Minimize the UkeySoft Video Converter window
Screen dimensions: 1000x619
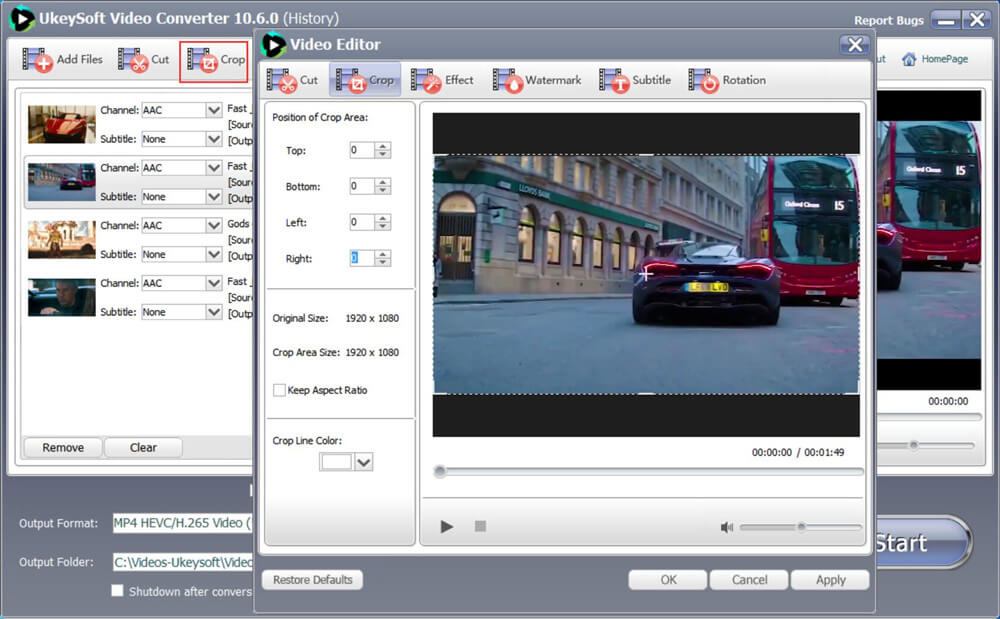coord(946,20)
